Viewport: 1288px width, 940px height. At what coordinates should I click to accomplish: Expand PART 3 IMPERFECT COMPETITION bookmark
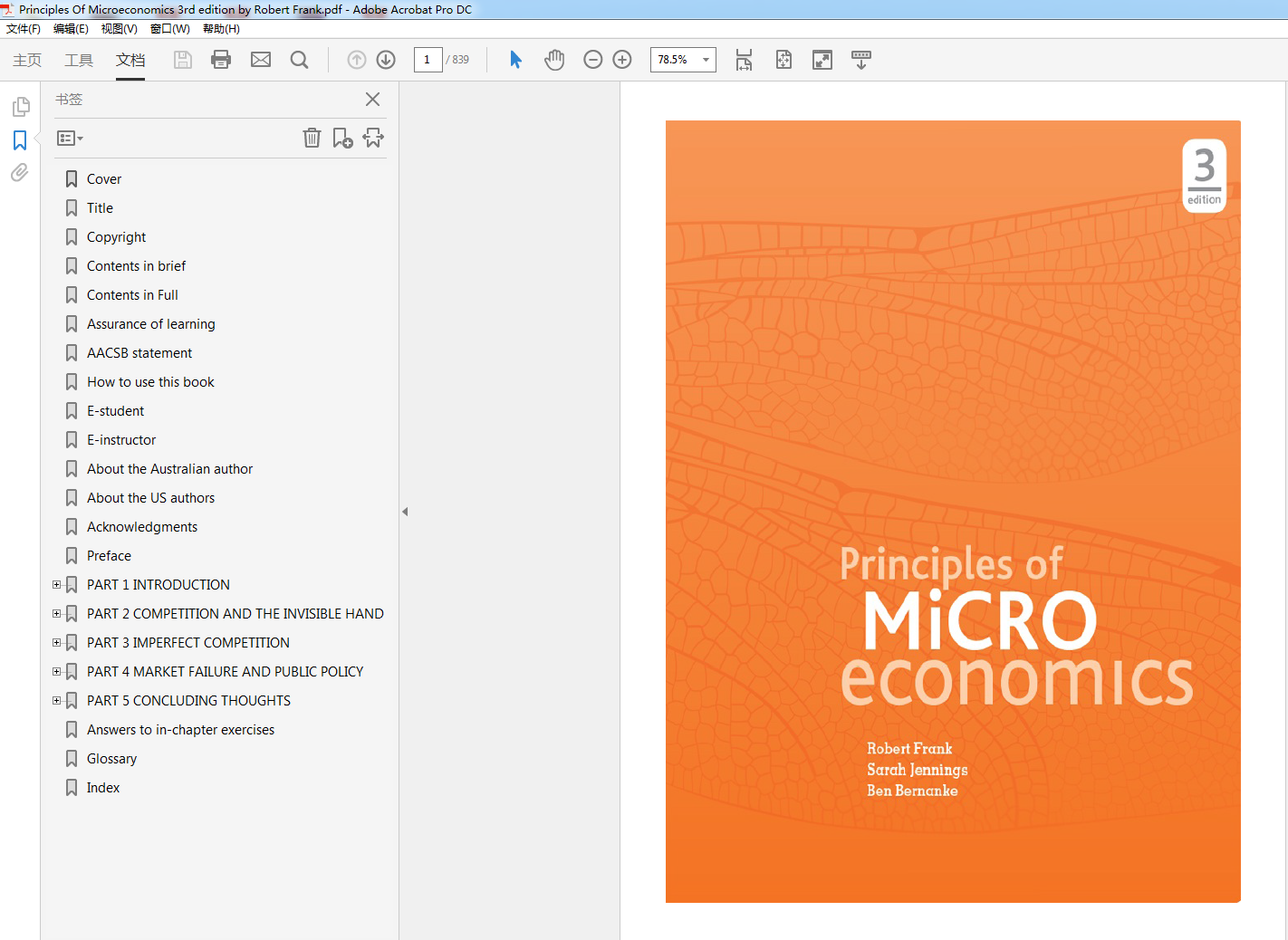click(57, 643)
